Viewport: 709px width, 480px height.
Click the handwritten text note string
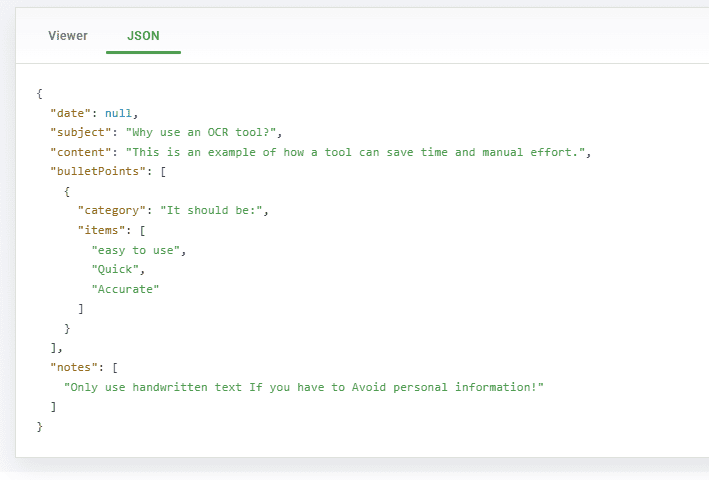304,386
